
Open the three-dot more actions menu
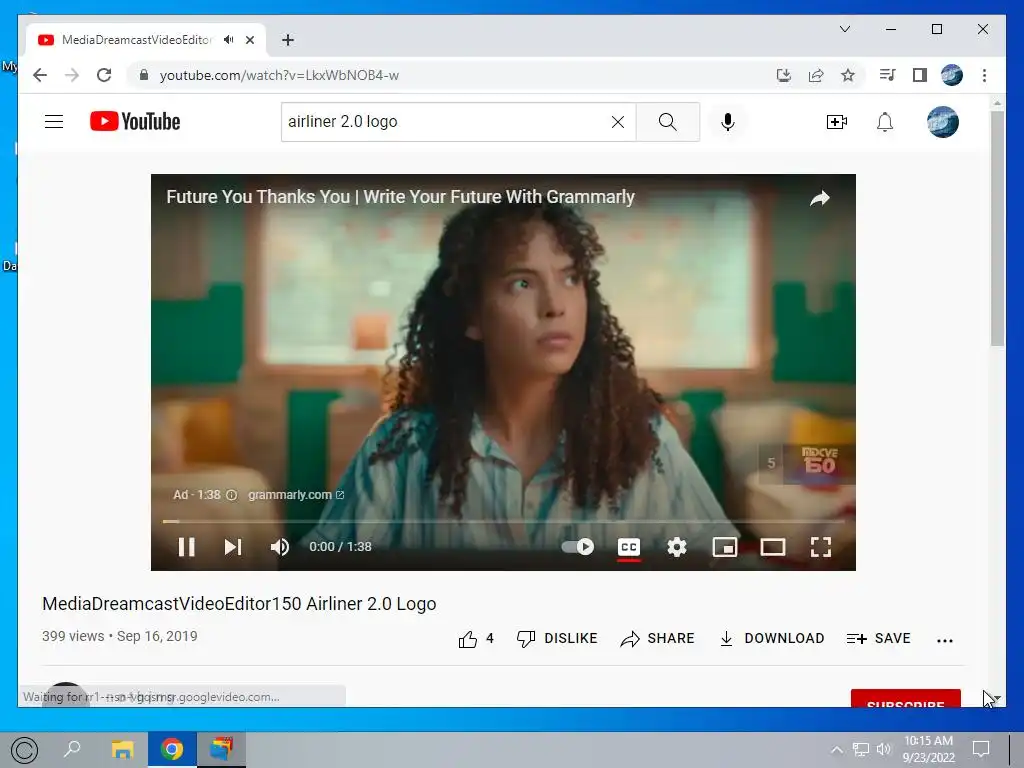click(944, 641)
